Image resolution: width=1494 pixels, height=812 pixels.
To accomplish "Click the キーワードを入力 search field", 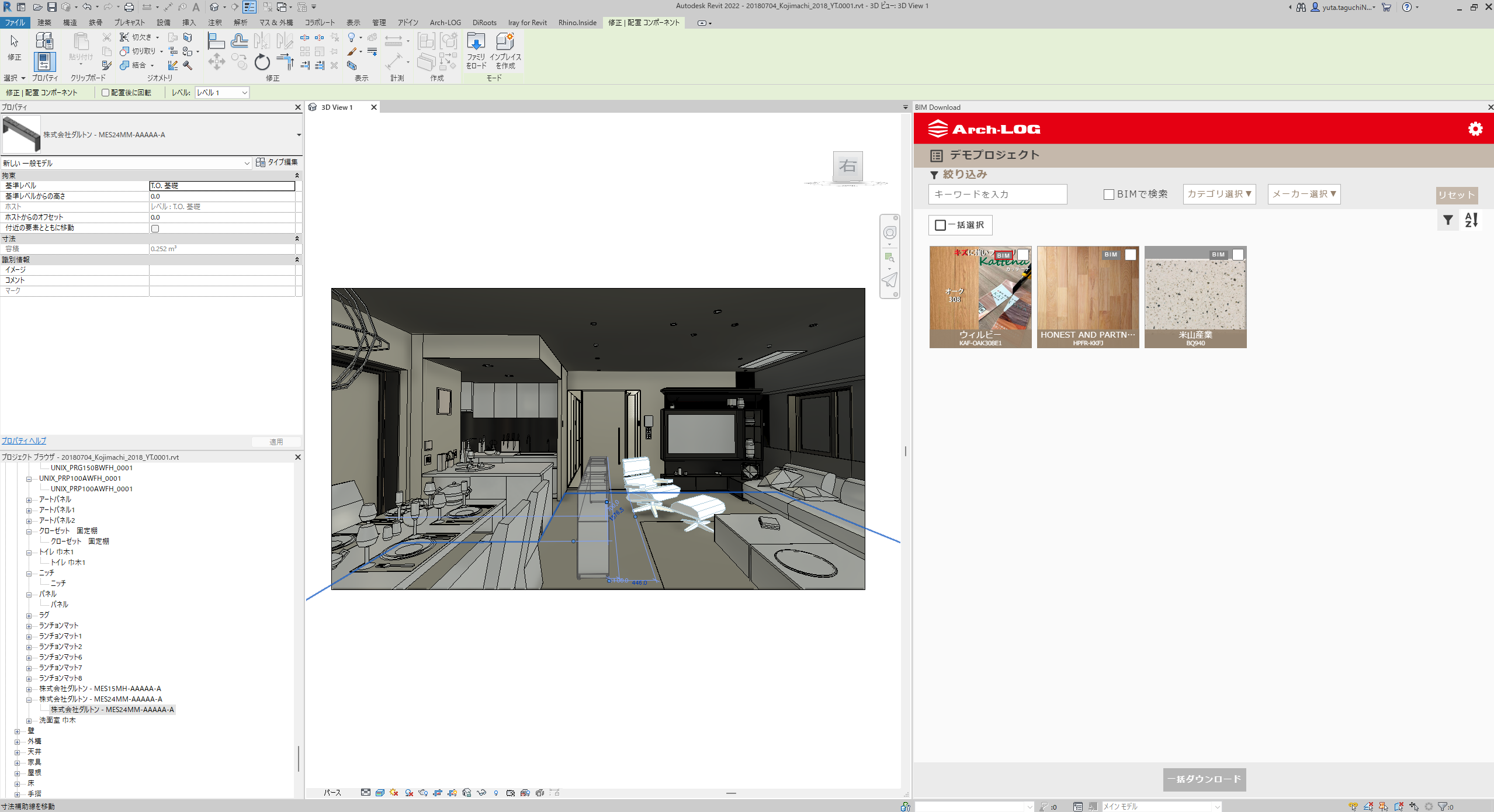I will pyautogui.click(x=997, y=195).
